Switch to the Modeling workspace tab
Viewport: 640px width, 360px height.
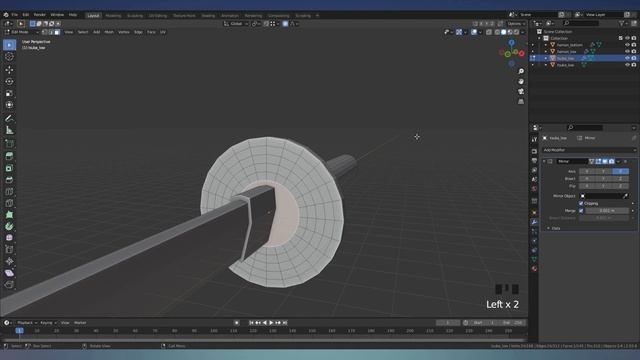(x=113, y=16)
